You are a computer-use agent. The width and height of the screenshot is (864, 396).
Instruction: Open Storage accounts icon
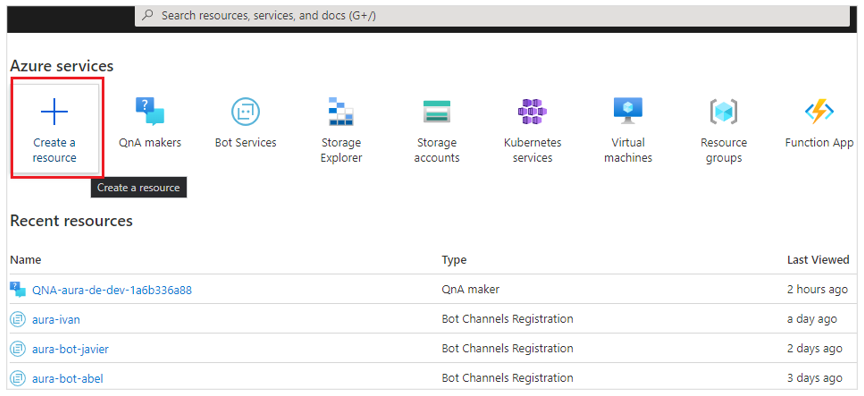[436, 112]
